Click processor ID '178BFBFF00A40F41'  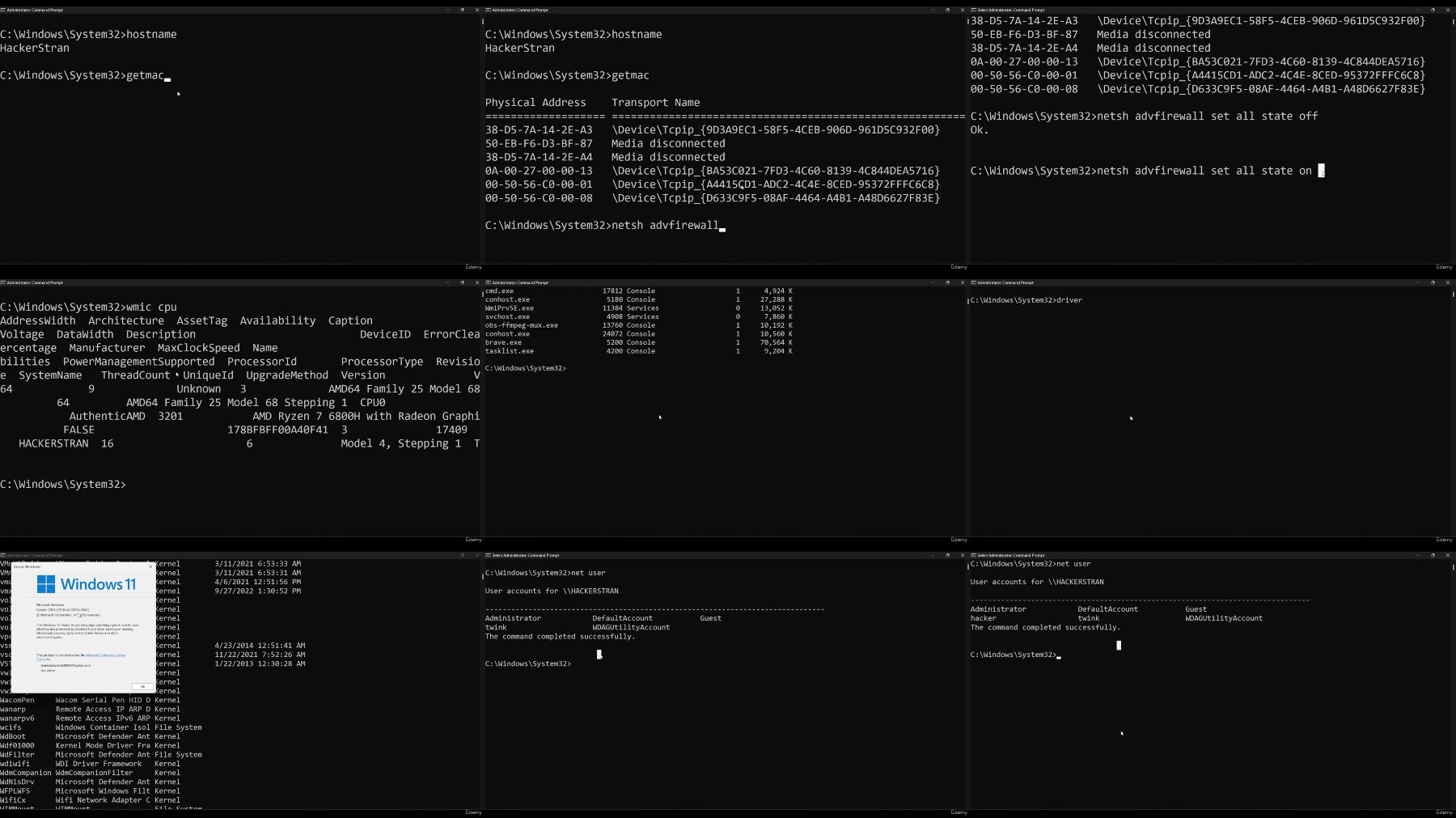(277, 430)
